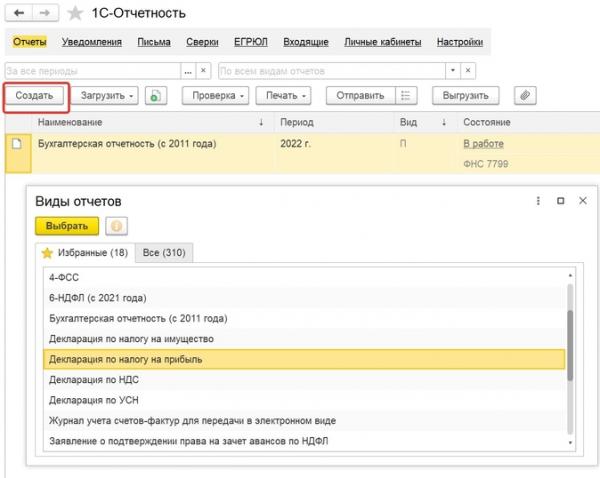
Task: Select 6-НДФЛ (с 2021 года) row
Action: (x=304, y=298)
